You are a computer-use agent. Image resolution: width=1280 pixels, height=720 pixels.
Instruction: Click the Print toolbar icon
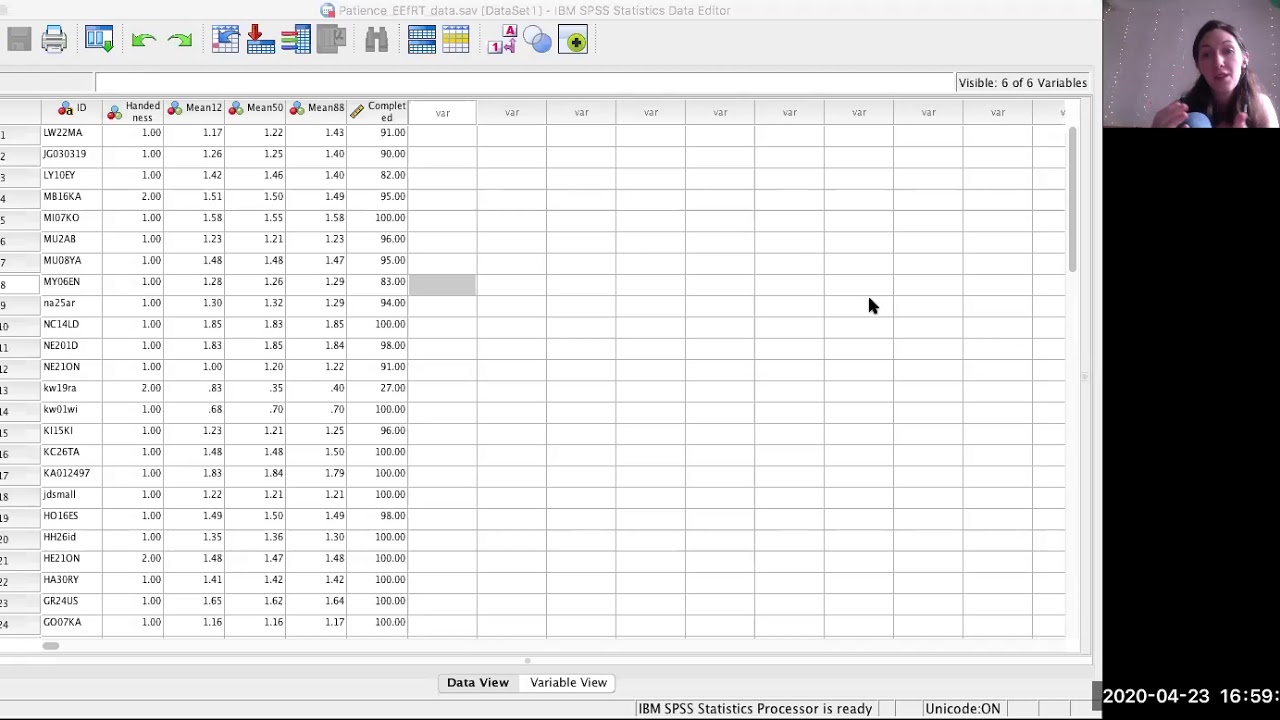click(x=54, y=40)
